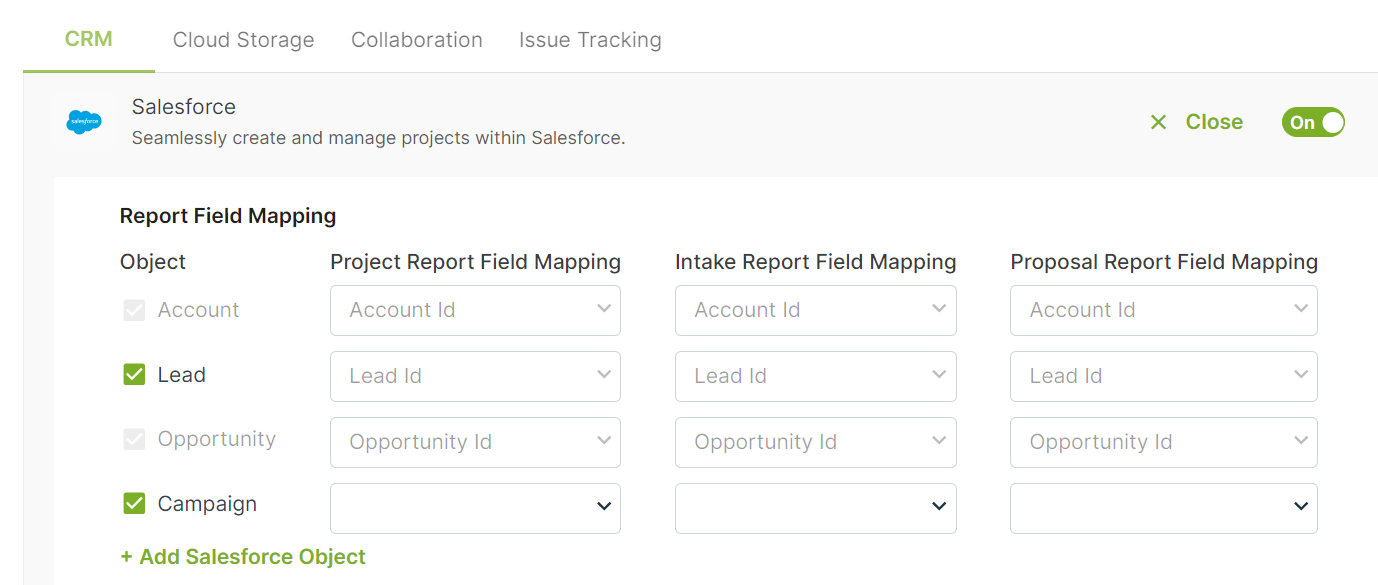Click the Salesforce description text
Screen dimensions: 1378x585
point(379,138)
